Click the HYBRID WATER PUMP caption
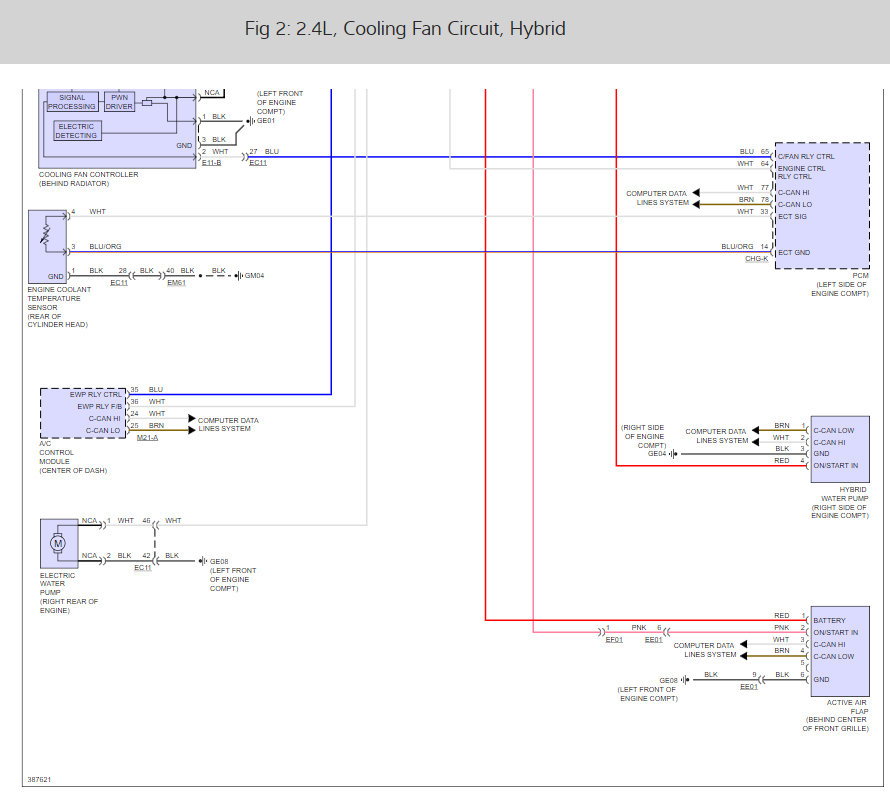890x802 pixels. (x=839, y=502)
